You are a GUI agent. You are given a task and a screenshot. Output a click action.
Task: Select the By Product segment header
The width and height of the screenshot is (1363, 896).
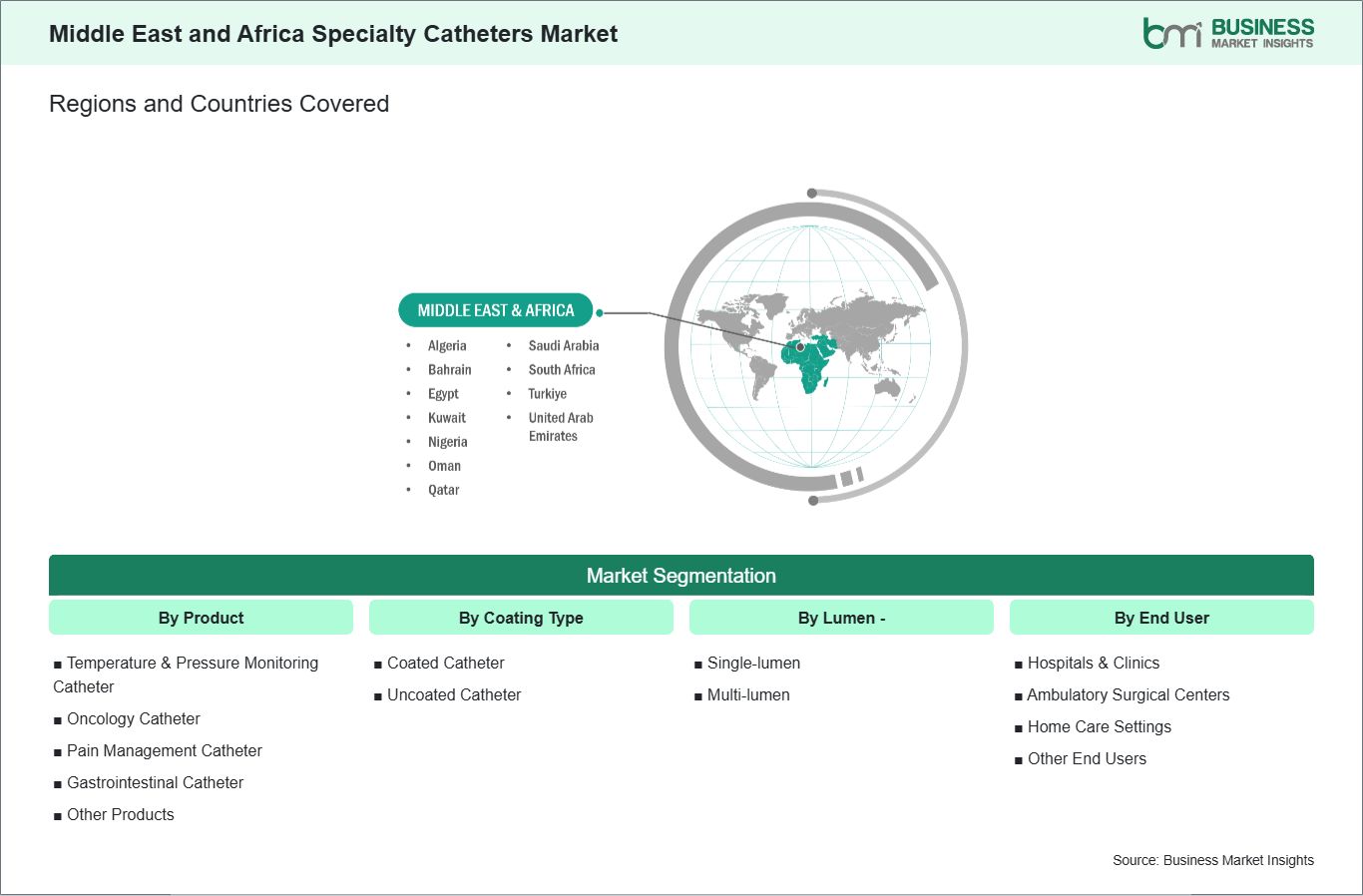coord(201,618)
